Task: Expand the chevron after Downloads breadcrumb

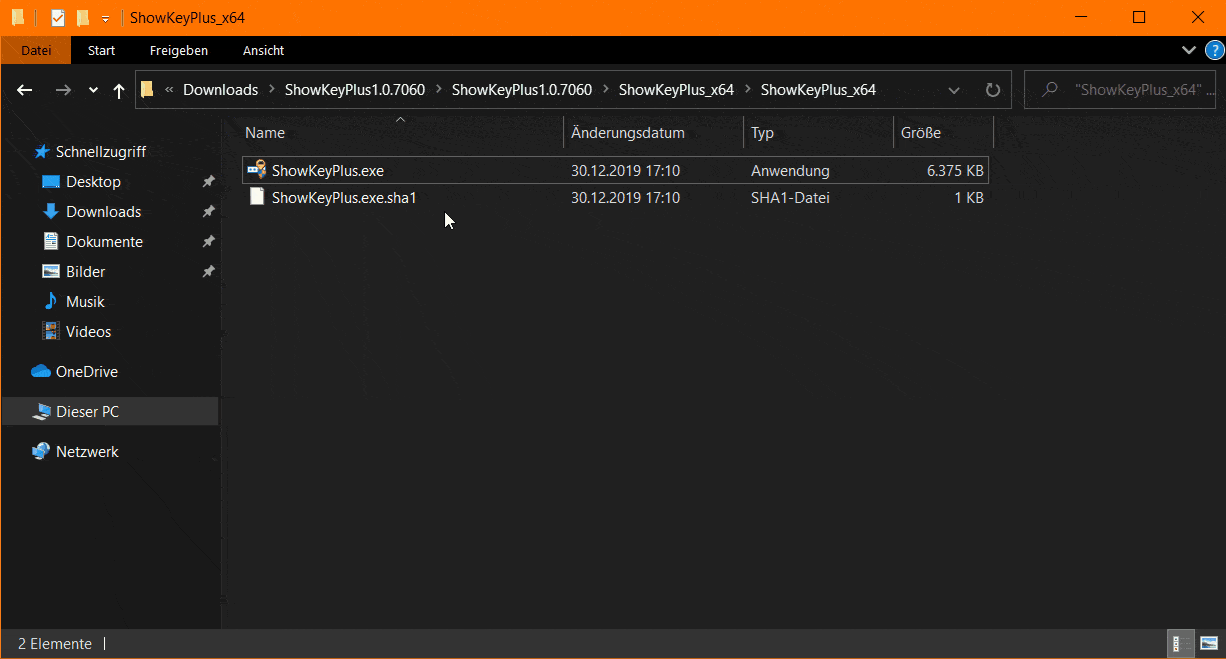Action: click(x=271, y=90)
